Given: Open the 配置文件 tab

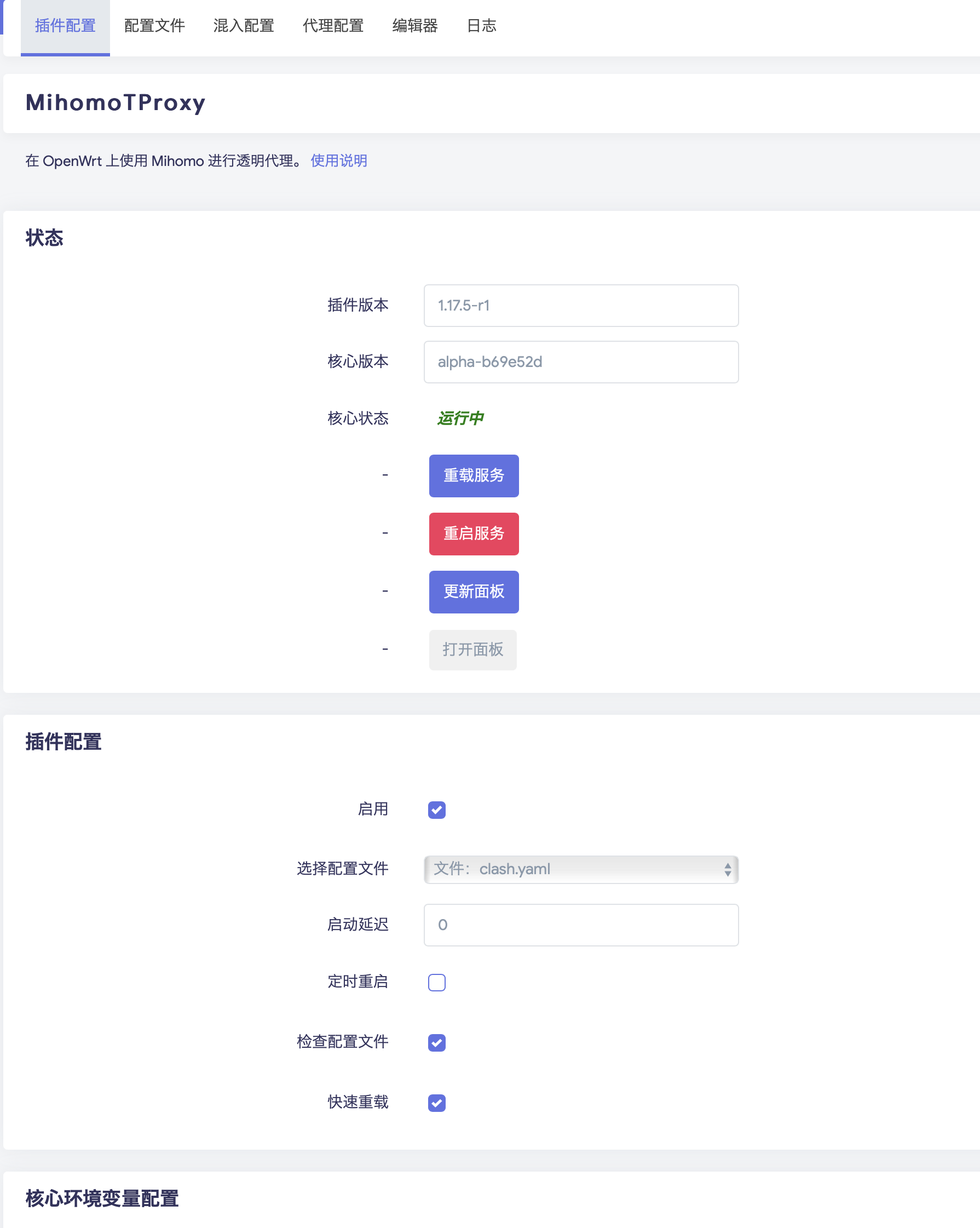Looking at the screenshot, I should click(154, 26).
